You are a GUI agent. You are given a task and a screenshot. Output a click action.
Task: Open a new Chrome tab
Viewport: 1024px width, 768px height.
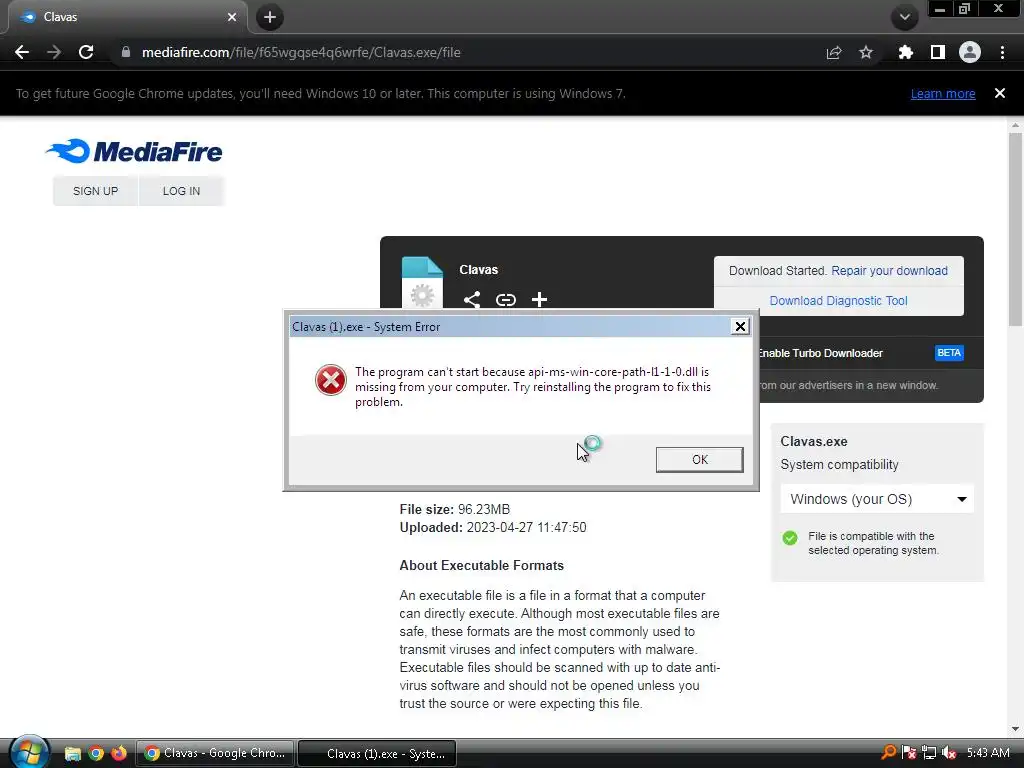pyautogui.click(x=270, y=18)
